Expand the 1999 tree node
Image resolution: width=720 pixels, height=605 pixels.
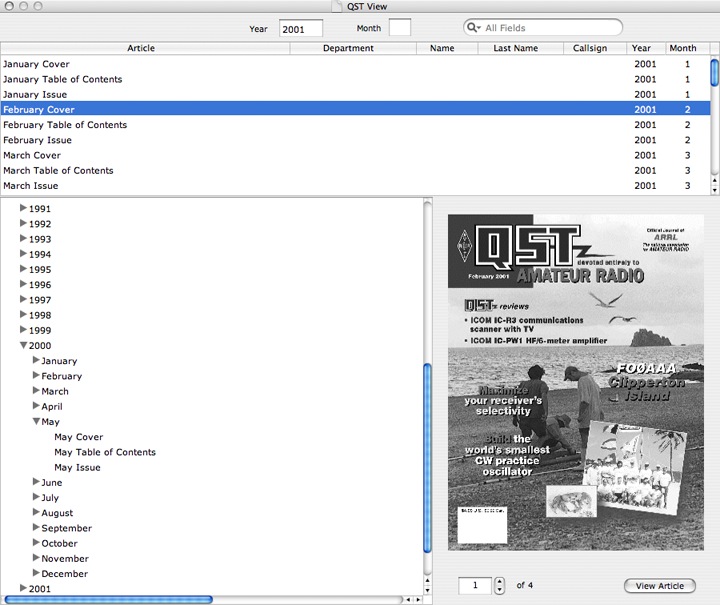pyautogui.click(x=23, y=330)
